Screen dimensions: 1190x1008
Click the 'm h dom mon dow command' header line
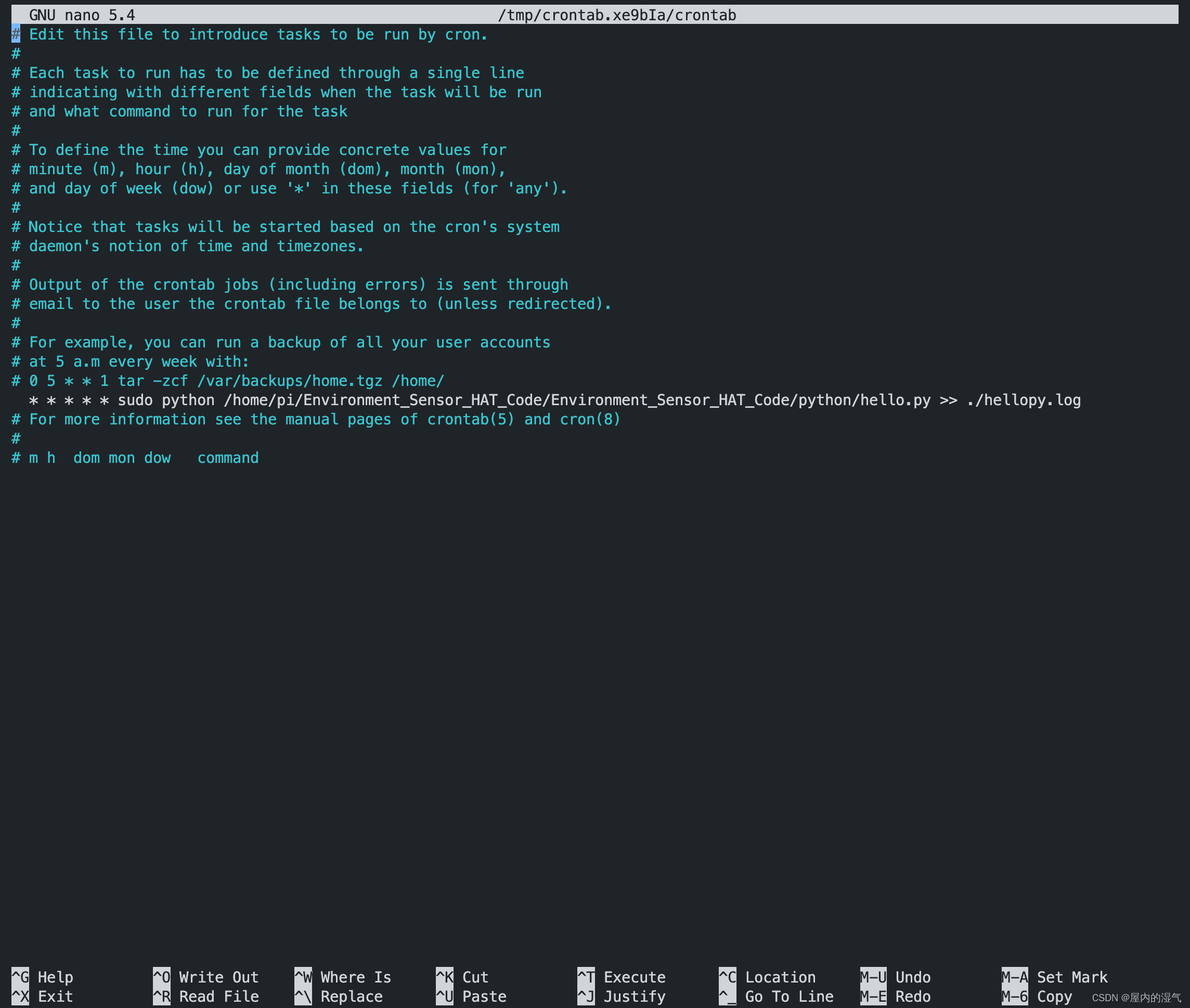click(x=135, y=458)
